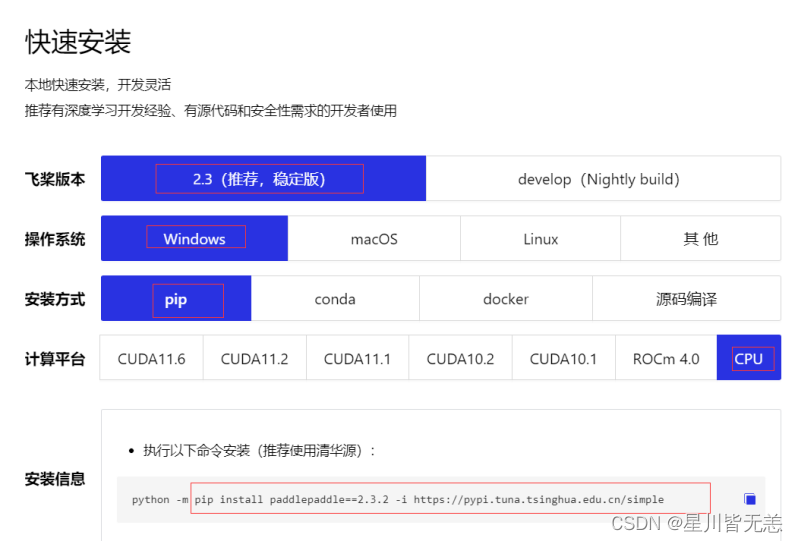Choose Linux operating system option
The width and height of the screenshot is (798, 542).
click(x=540, y=238)
